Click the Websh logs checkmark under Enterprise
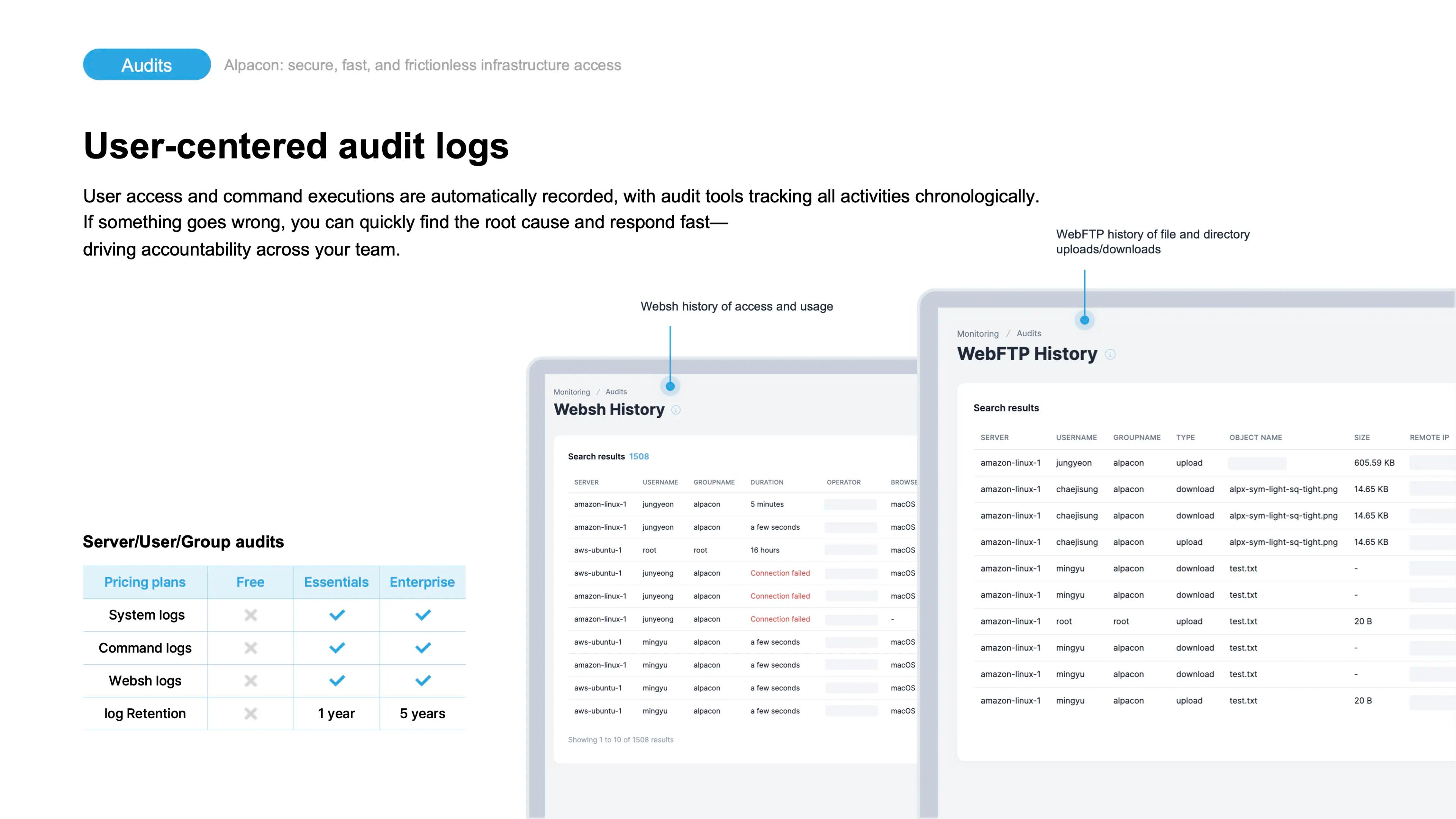Screen dimensions: 1456x819 tap(423, 681)
